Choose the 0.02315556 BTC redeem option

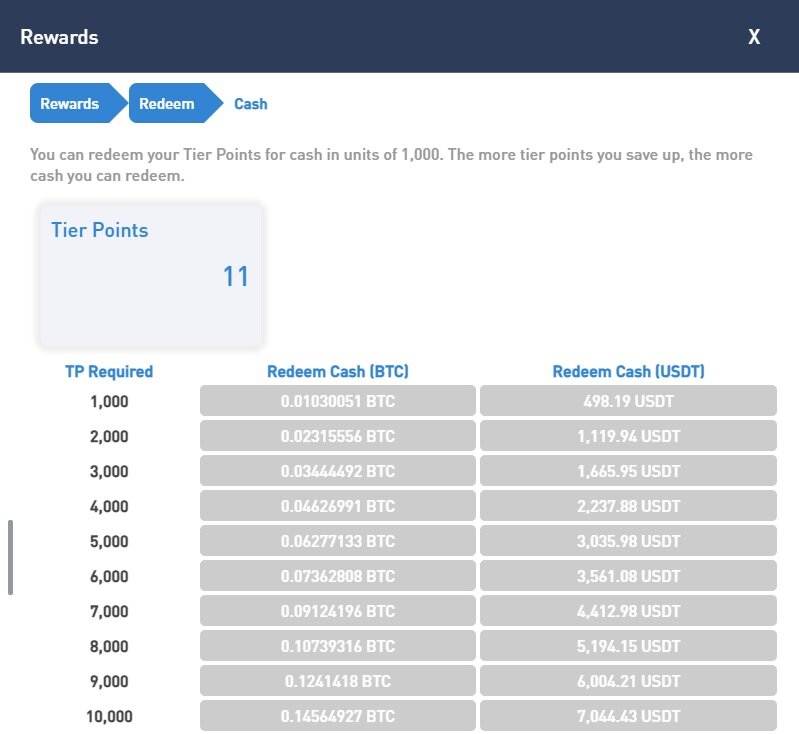(x=338, y=436)
